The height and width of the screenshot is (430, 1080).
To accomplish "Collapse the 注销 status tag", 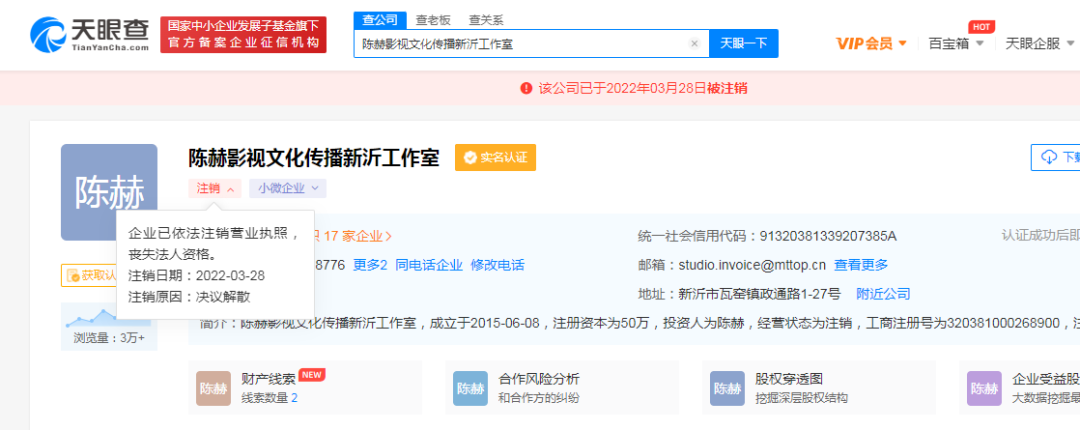I will tap(215, 188).
